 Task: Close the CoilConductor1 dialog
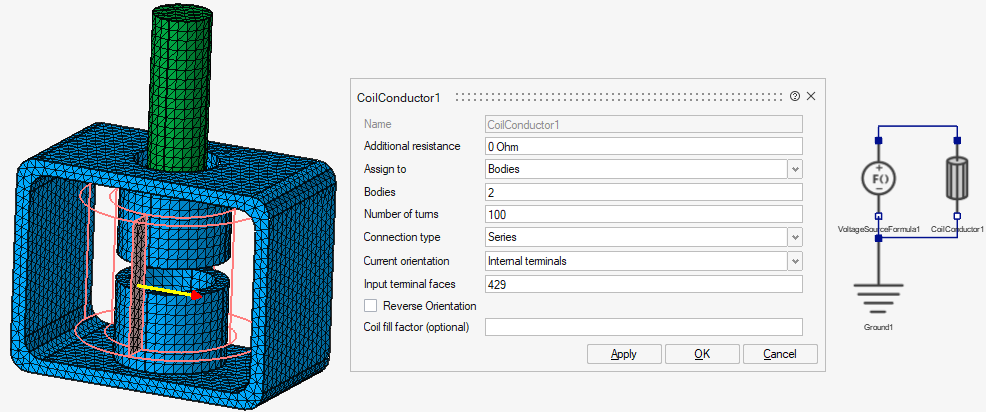(x=811, y=97)
